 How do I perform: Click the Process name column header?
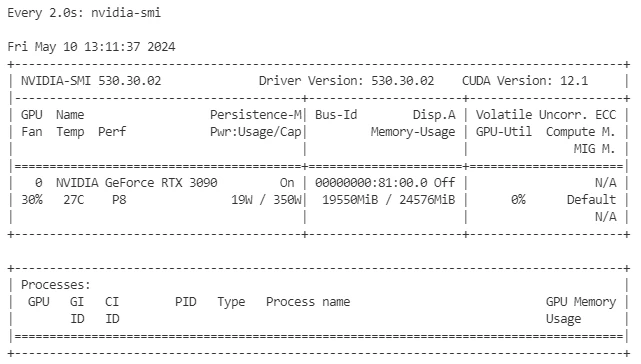tap(308, 302)
